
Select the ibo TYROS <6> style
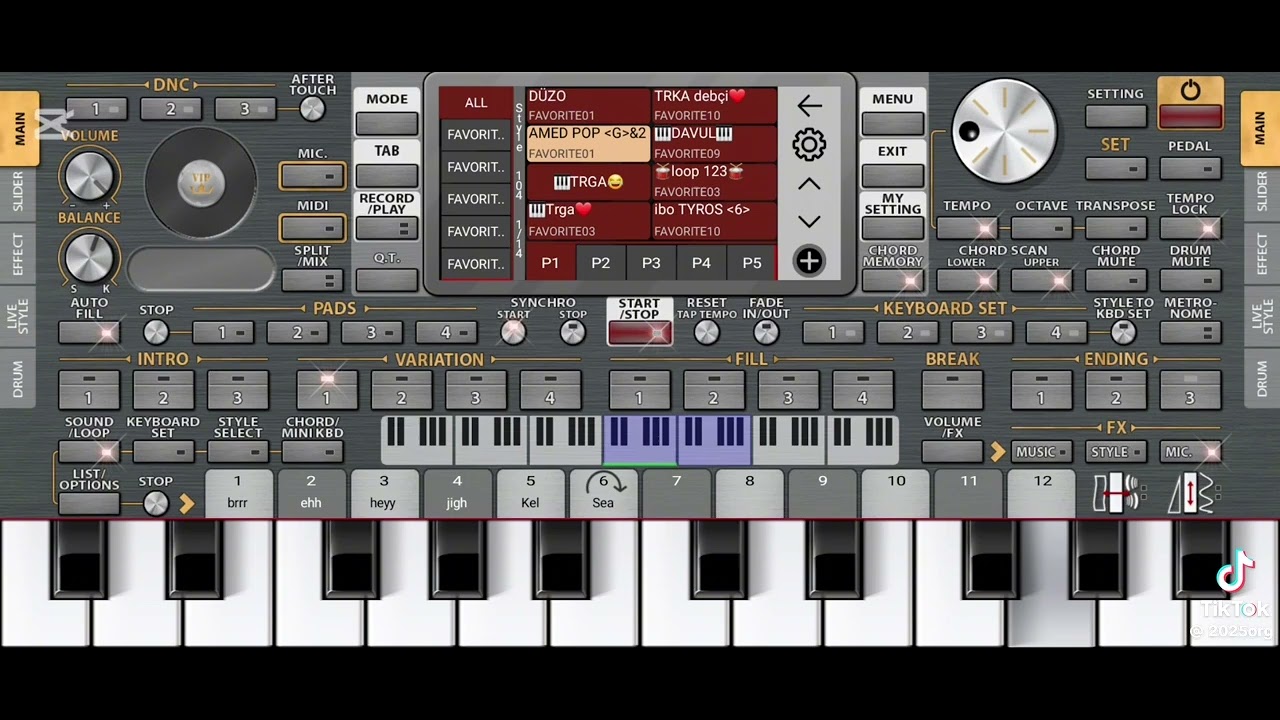714,220
